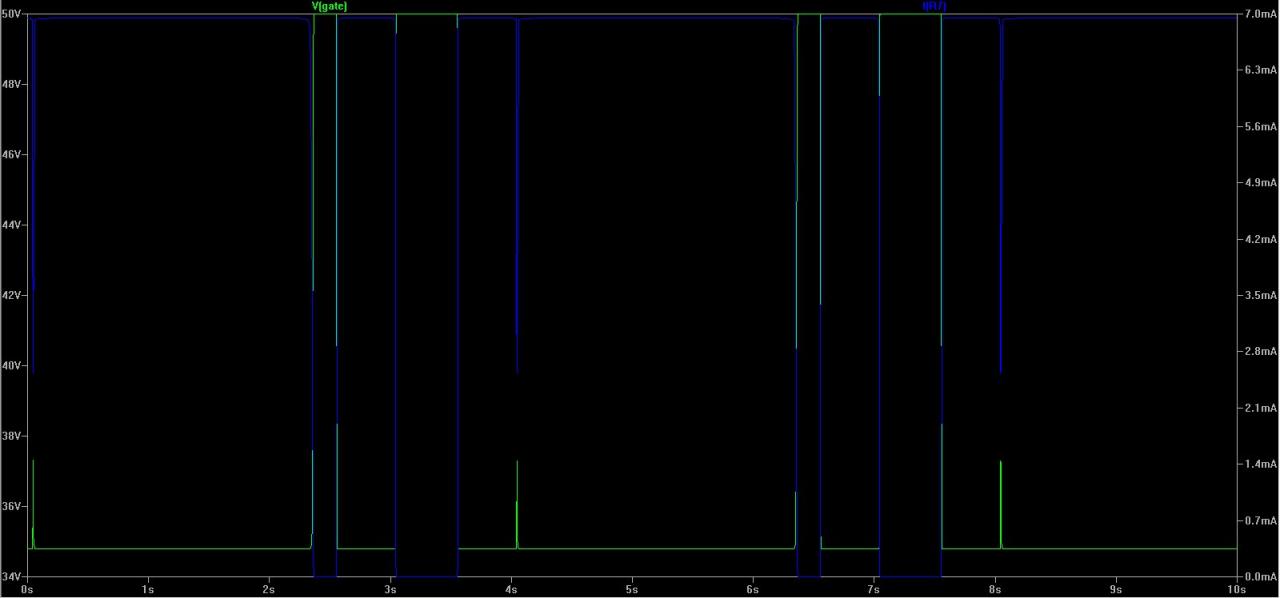Click the green V(gate) trace label
Viewport: 1280px width, 598px height.
[330, 6]
